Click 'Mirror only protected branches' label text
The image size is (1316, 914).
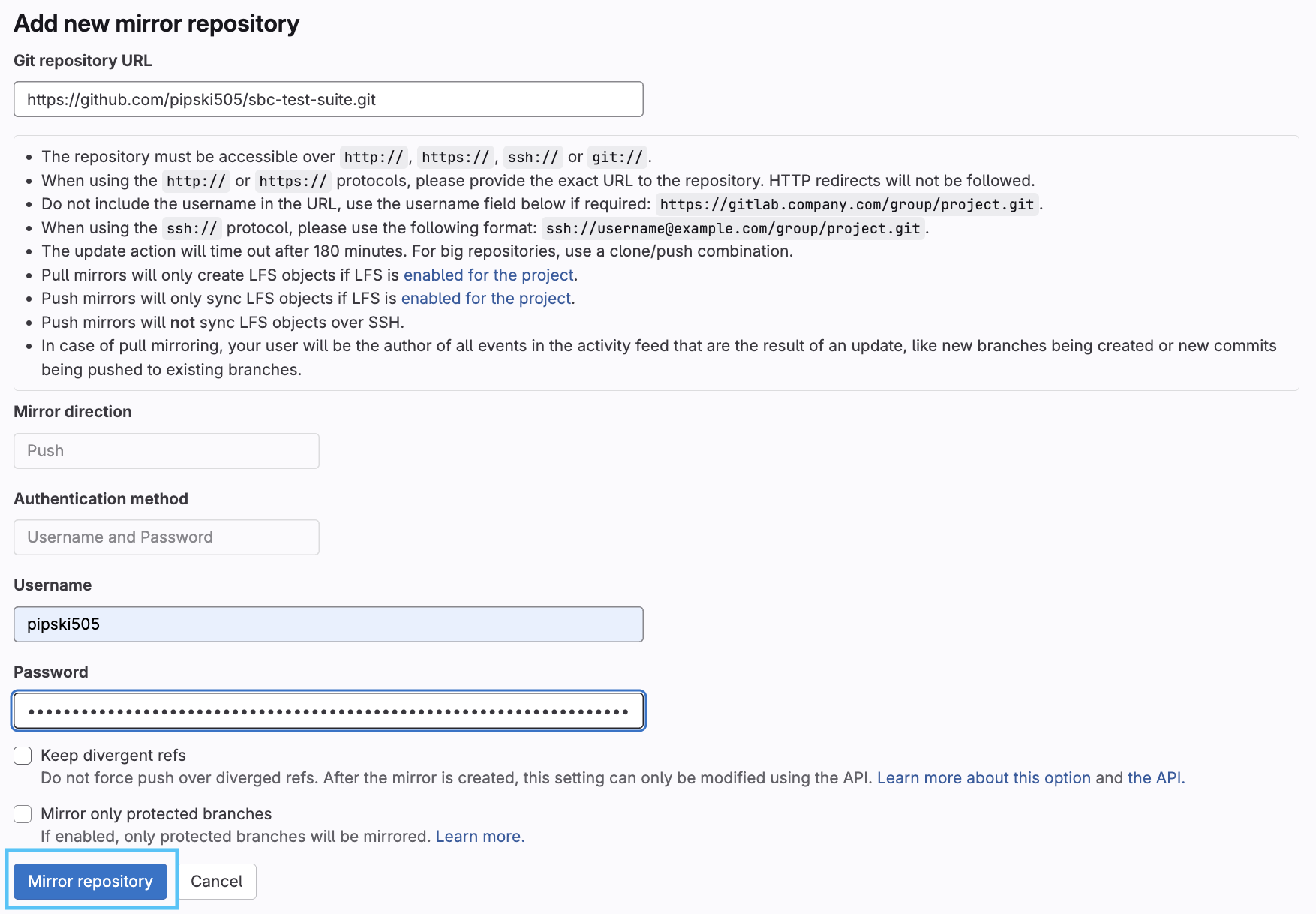pyautogui.click(x=156, y=814)
